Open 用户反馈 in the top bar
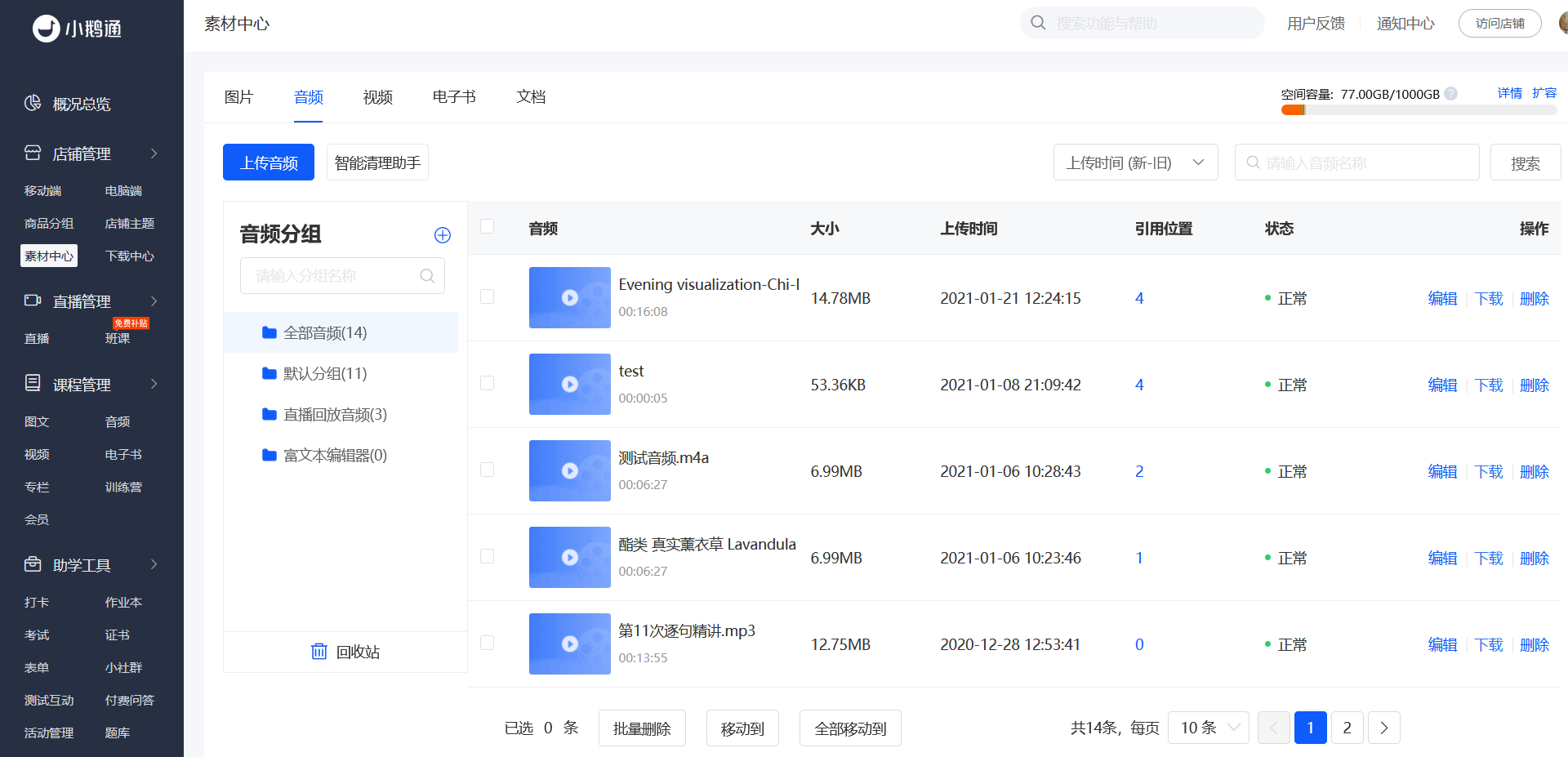The height and width of the screenshot is (757, 1568). tap(1316, 23)
